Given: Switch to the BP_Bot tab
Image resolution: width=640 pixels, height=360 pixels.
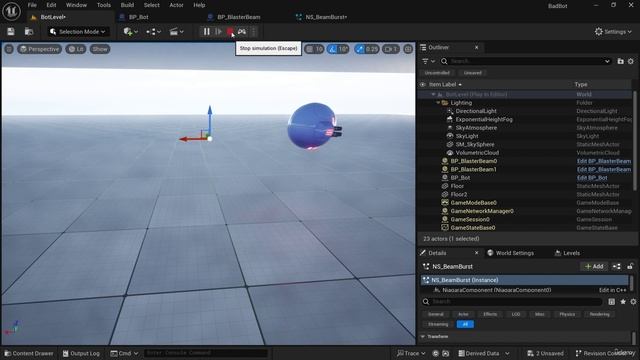Looking at the screenshot, I should (138, 17).
